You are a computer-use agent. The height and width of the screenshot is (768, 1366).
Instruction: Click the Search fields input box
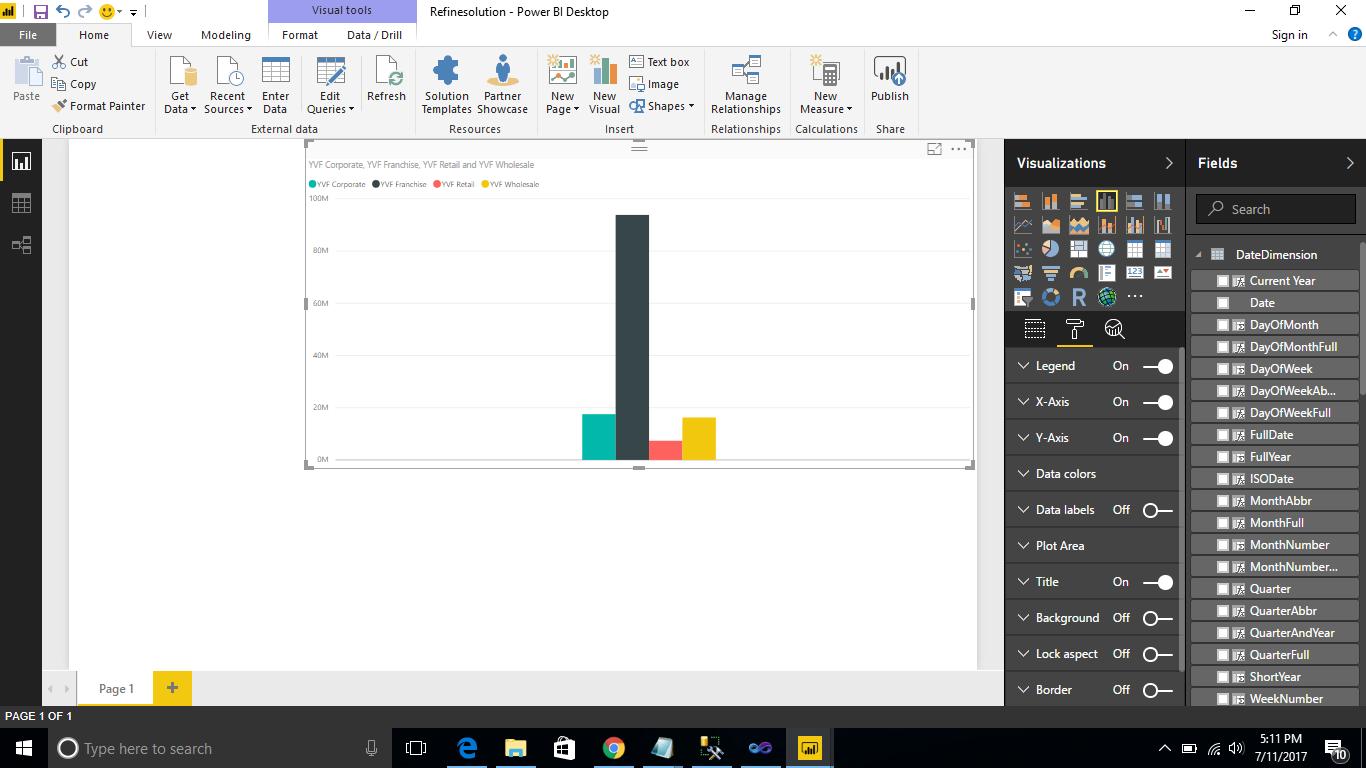pyautogui.click(x=1275, y=209)
